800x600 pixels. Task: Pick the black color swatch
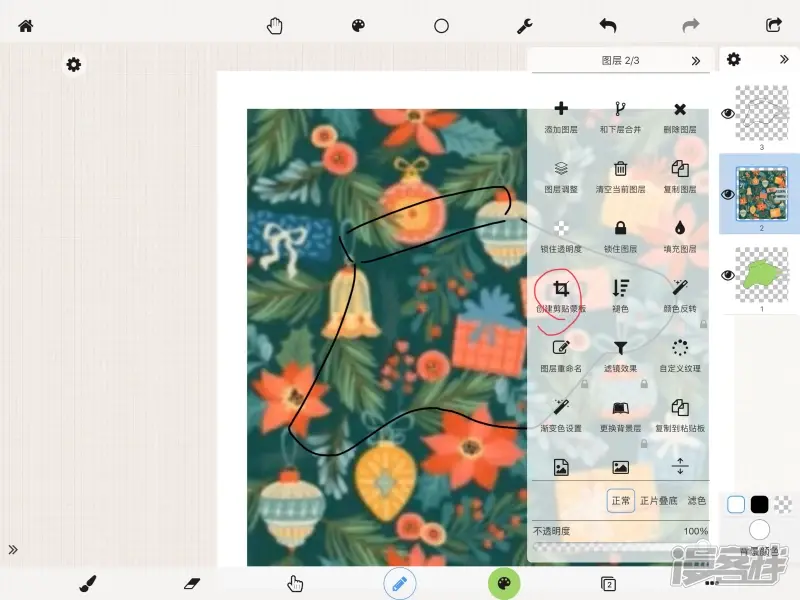tap(760, 505)
